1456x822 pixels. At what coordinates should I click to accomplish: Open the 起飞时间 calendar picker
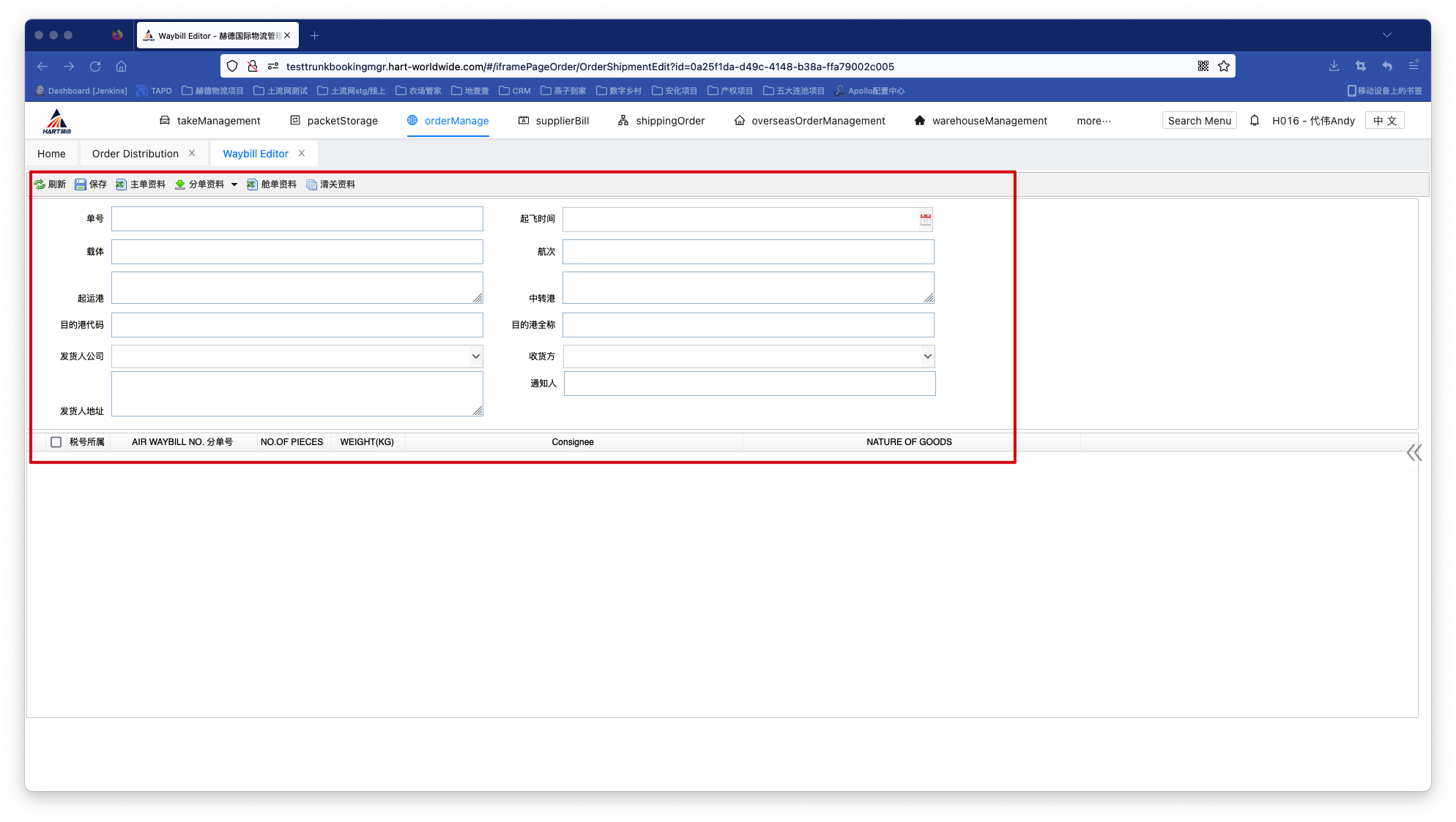pyautogui.click(x=926, y=219)
